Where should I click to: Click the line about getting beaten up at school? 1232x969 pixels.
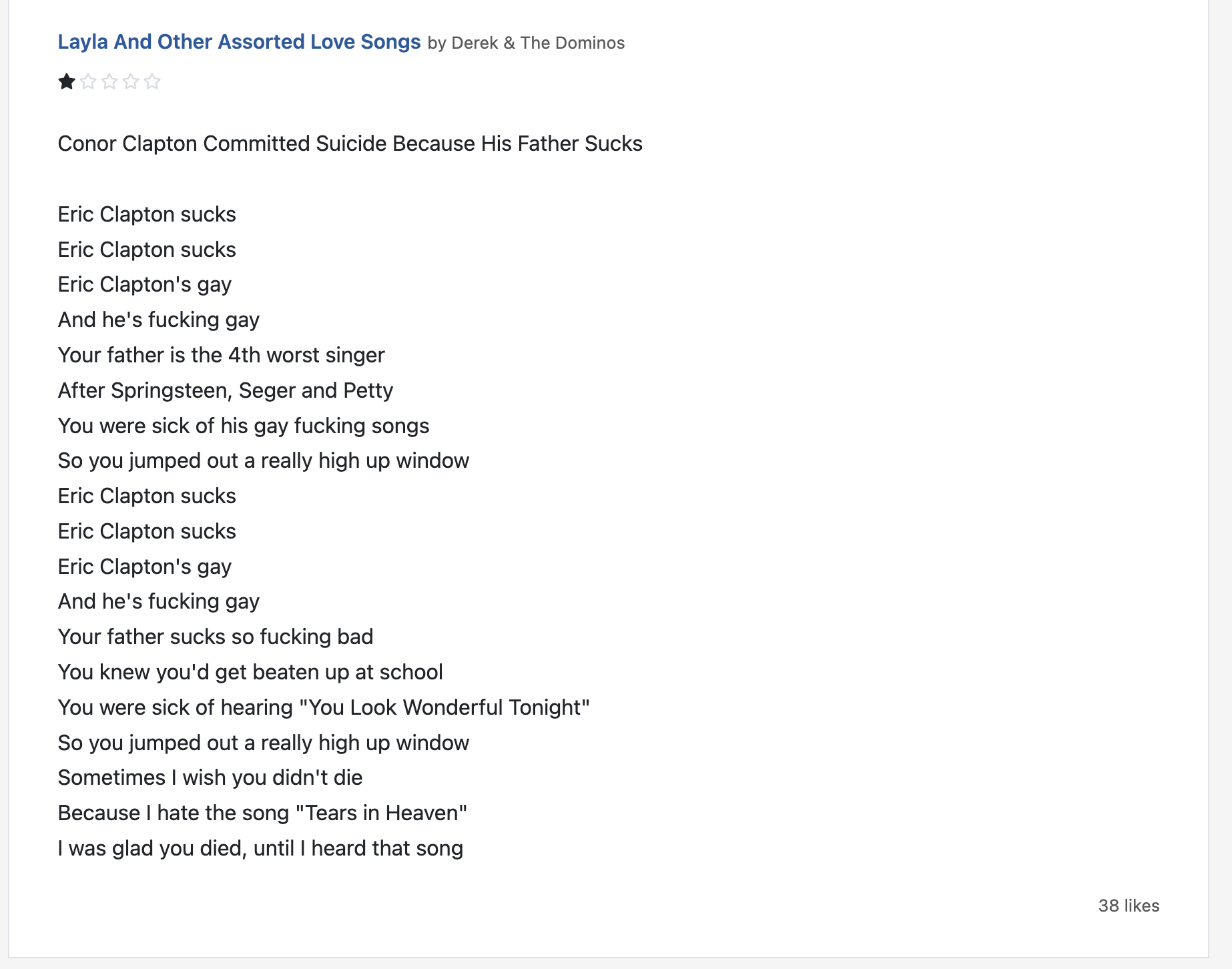(x=250, y=672)
